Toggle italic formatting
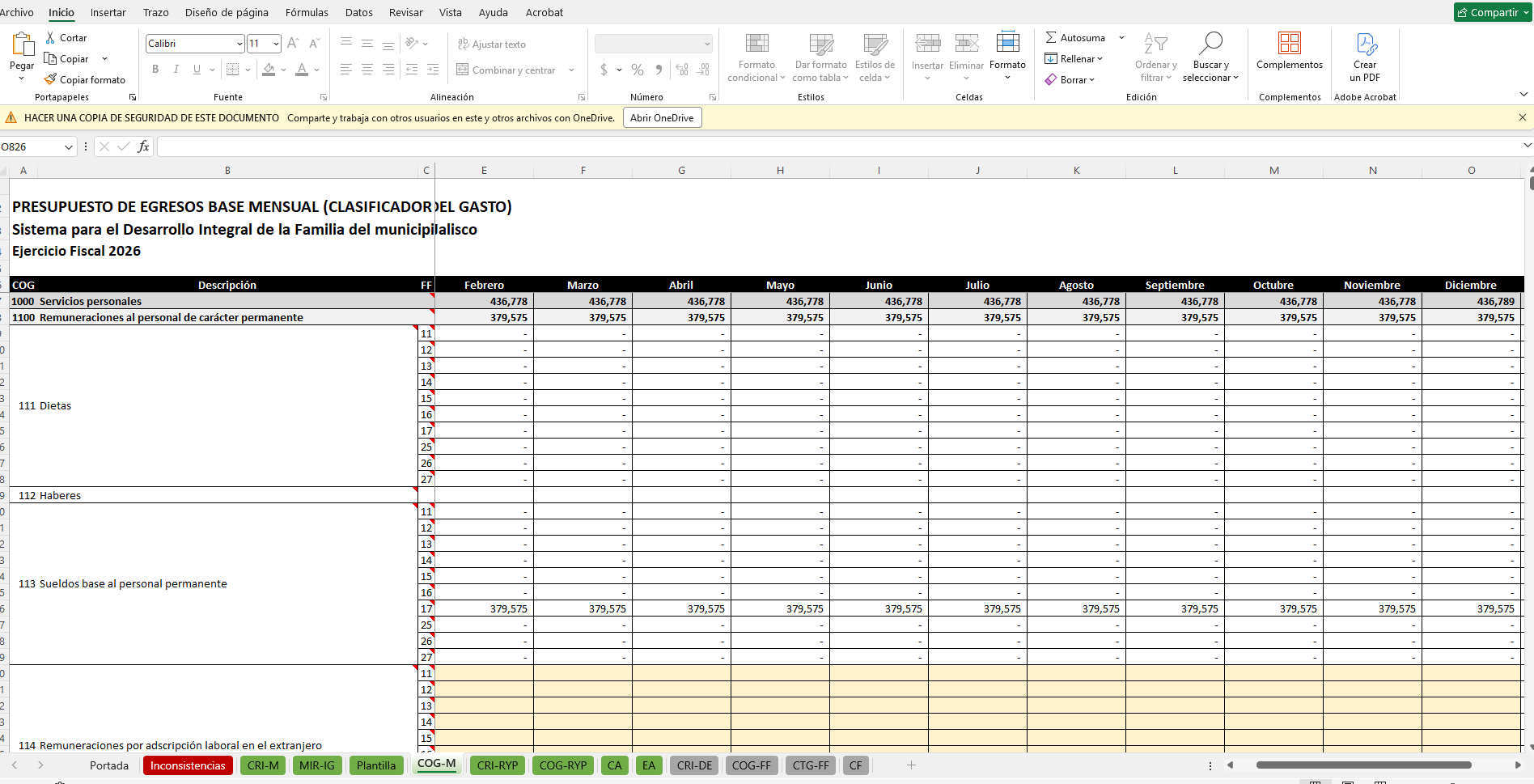1534x784 pixels. [176, 70]
